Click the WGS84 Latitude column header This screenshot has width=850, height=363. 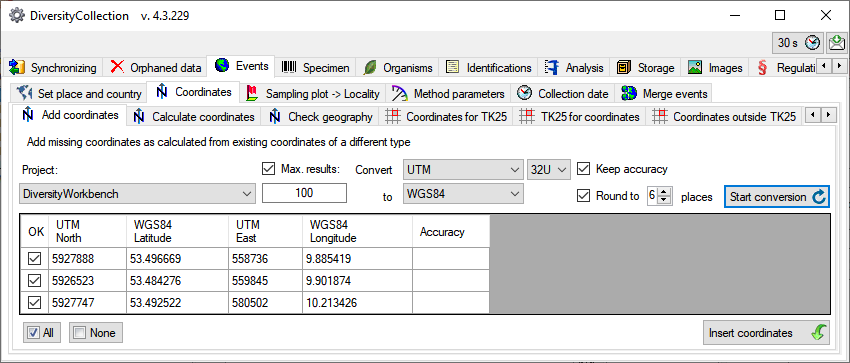(x=177, y=231)
